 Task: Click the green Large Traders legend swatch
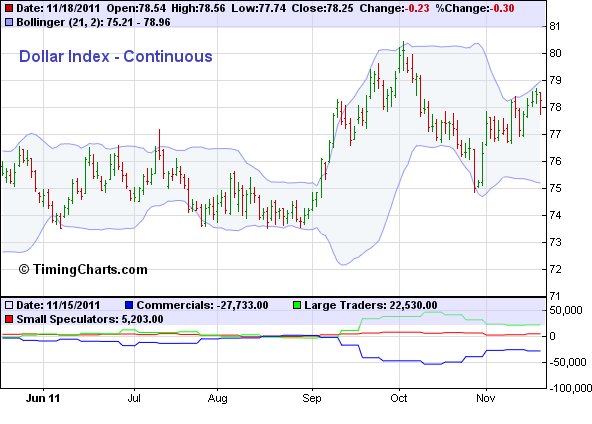(x=297, y=305)
